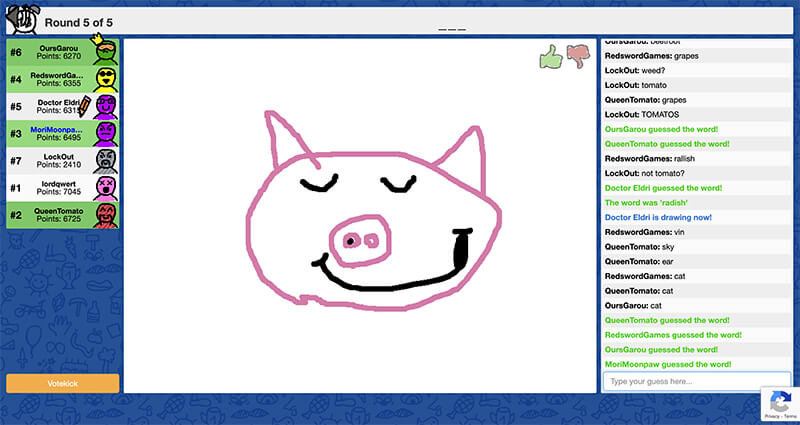The width and height of the screenshot is (800, 425).
Task: Click MoriMoonpaw's purple angry avatar
Action: (x=105, y=134)
